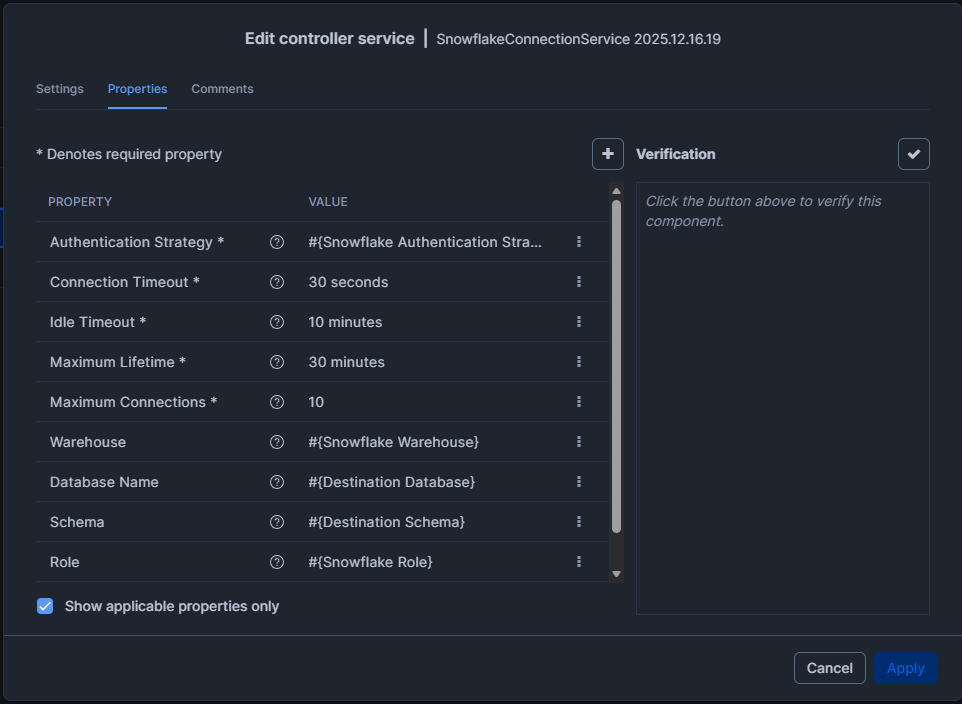Click the scrollbar down arrow in properties list
The width and height of the screenshot is (962, 704).
pos(617,574)
